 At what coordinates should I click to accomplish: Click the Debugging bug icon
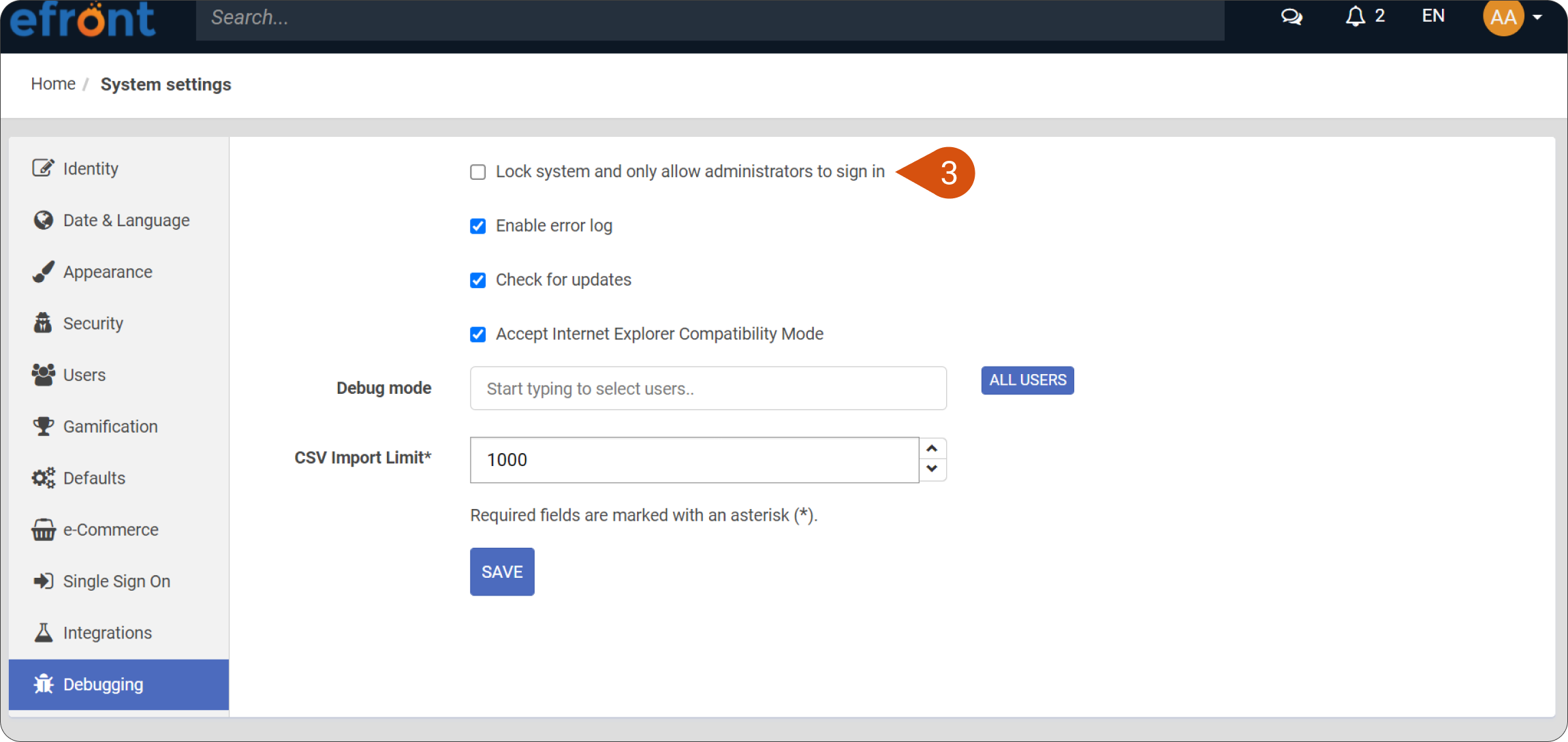coord(43,684)
